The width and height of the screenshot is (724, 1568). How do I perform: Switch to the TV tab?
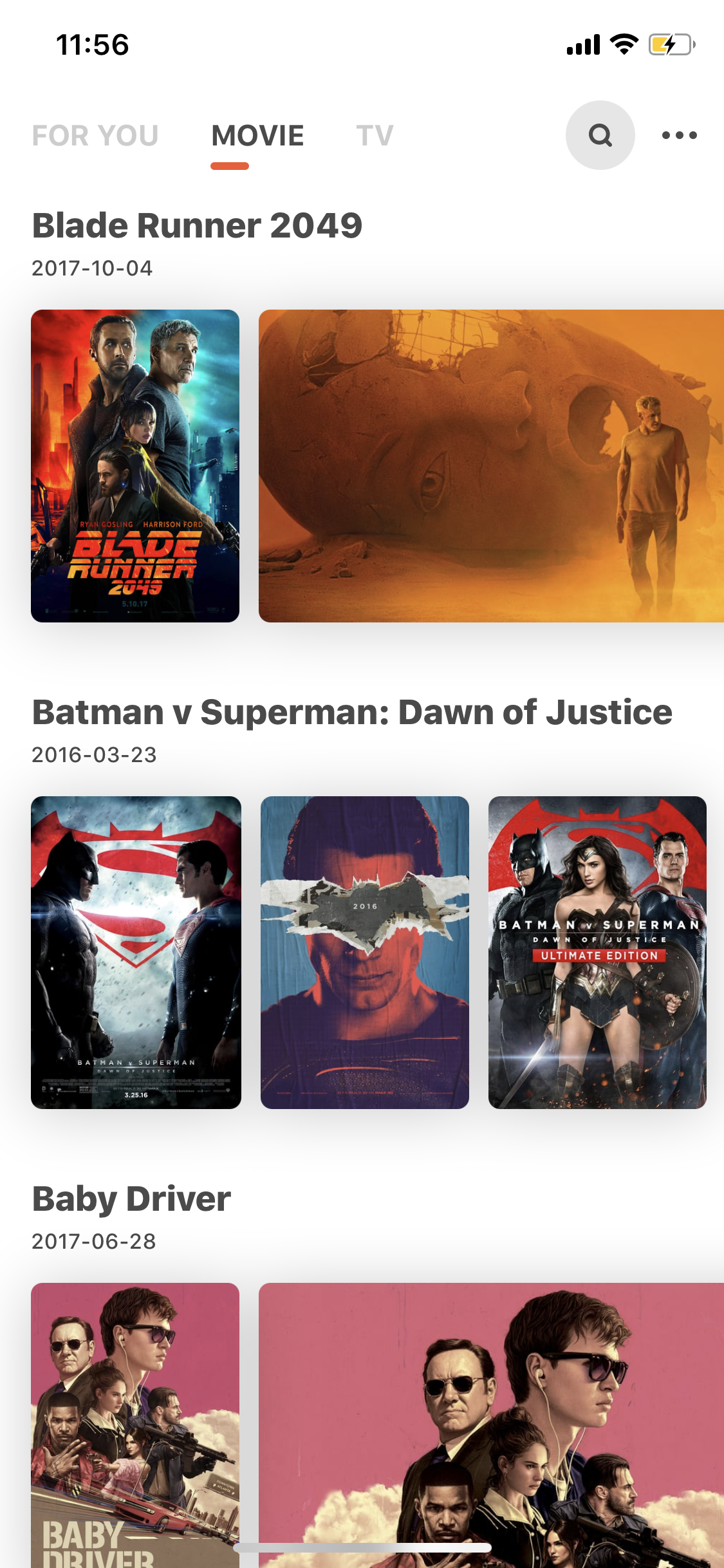pyautogui.click(x=375, y=136)
